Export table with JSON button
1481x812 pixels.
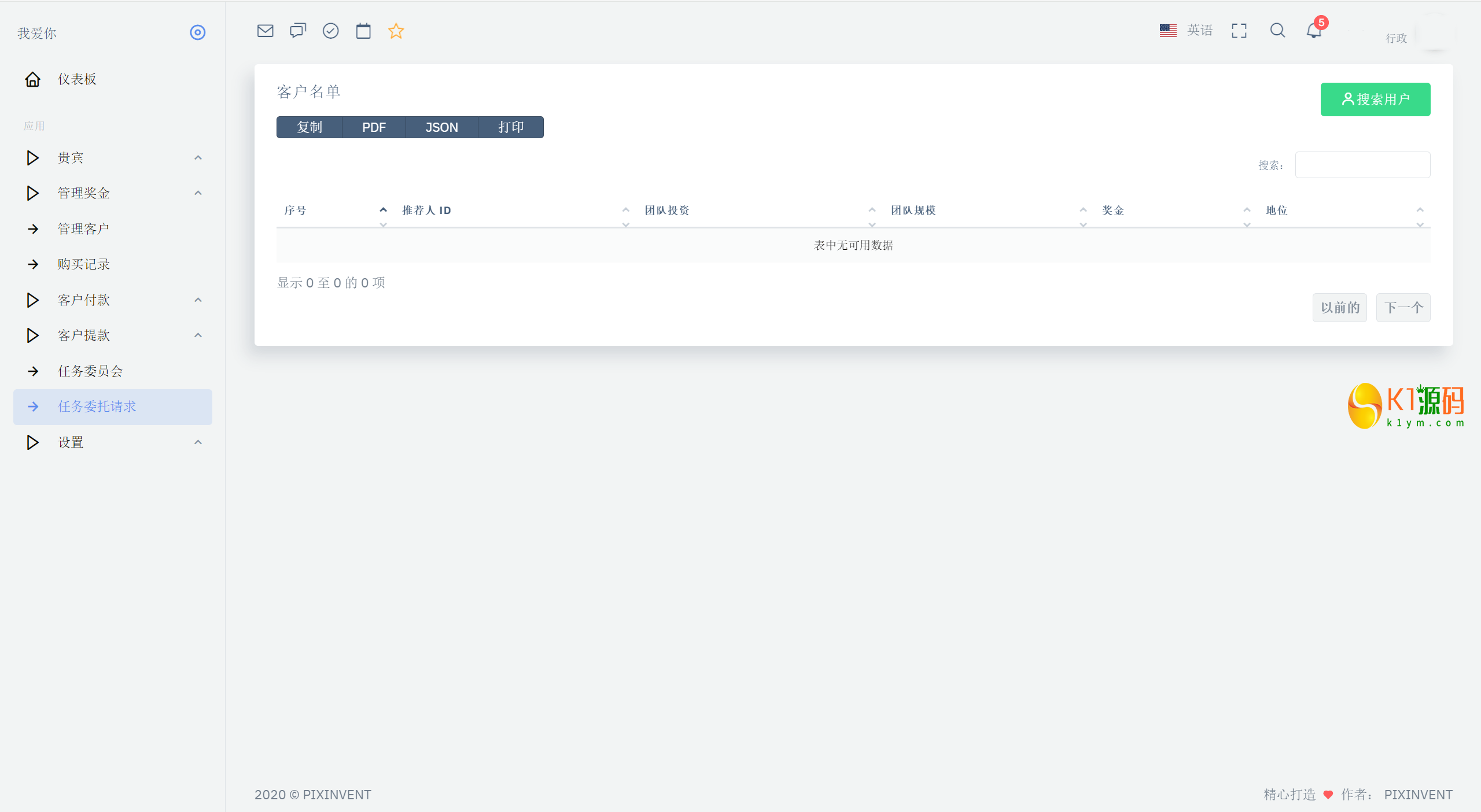click(x=441, y=127)
